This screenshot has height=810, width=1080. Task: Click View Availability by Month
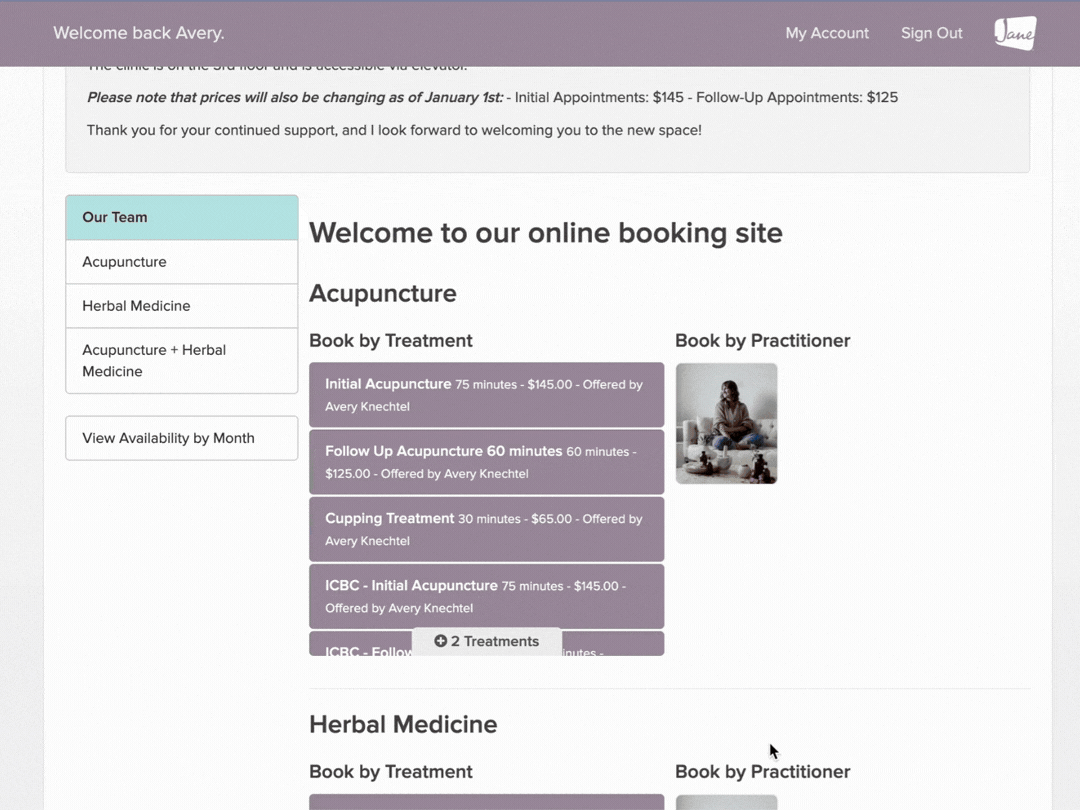click(x=182, y=438)
